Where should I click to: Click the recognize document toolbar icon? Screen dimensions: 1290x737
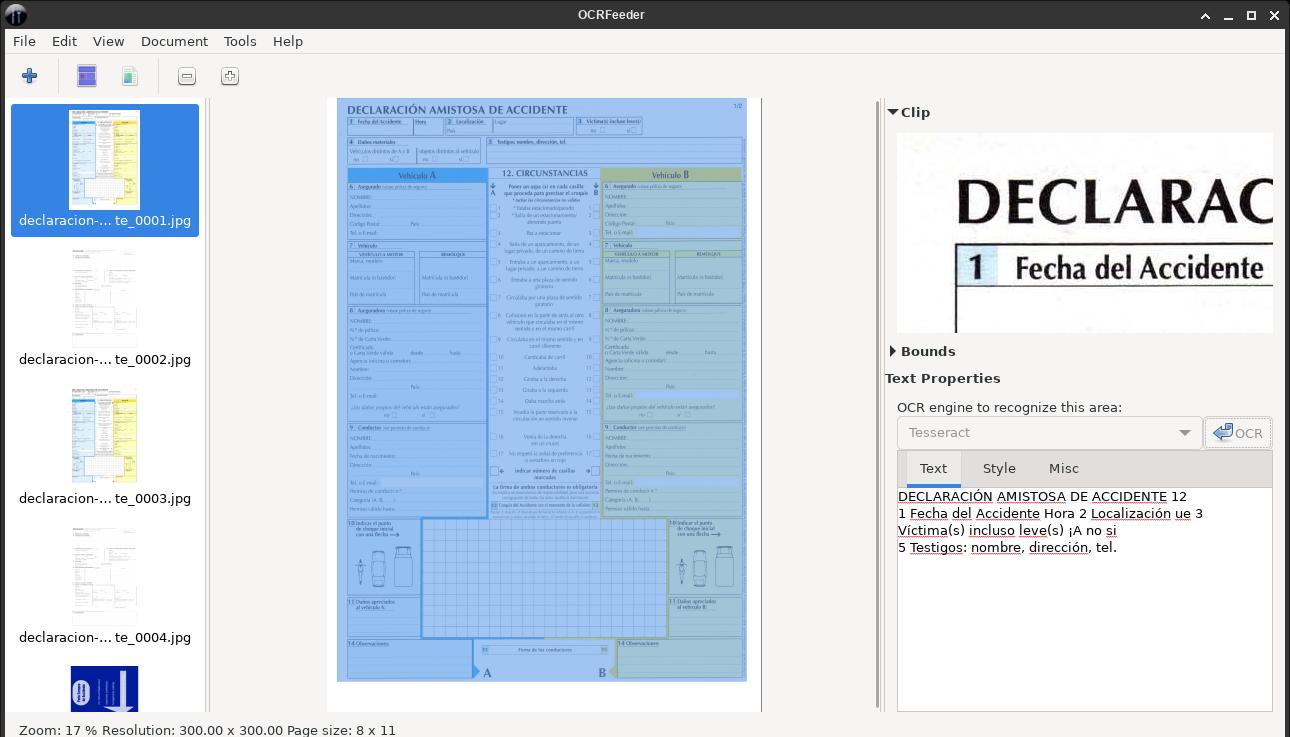pyautogui.click(x=87, y=76)
